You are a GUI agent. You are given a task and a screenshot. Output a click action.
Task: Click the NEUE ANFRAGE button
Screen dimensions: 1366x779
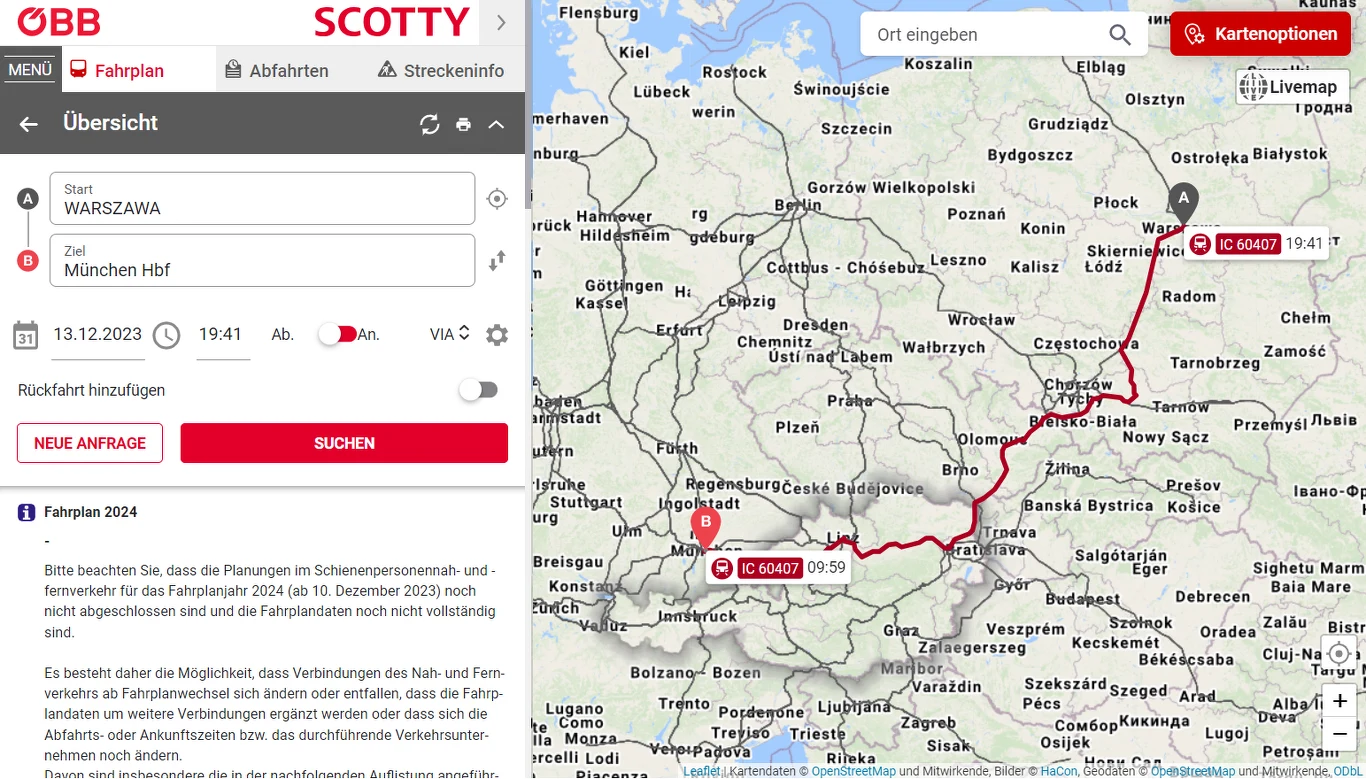click(90, 443)
